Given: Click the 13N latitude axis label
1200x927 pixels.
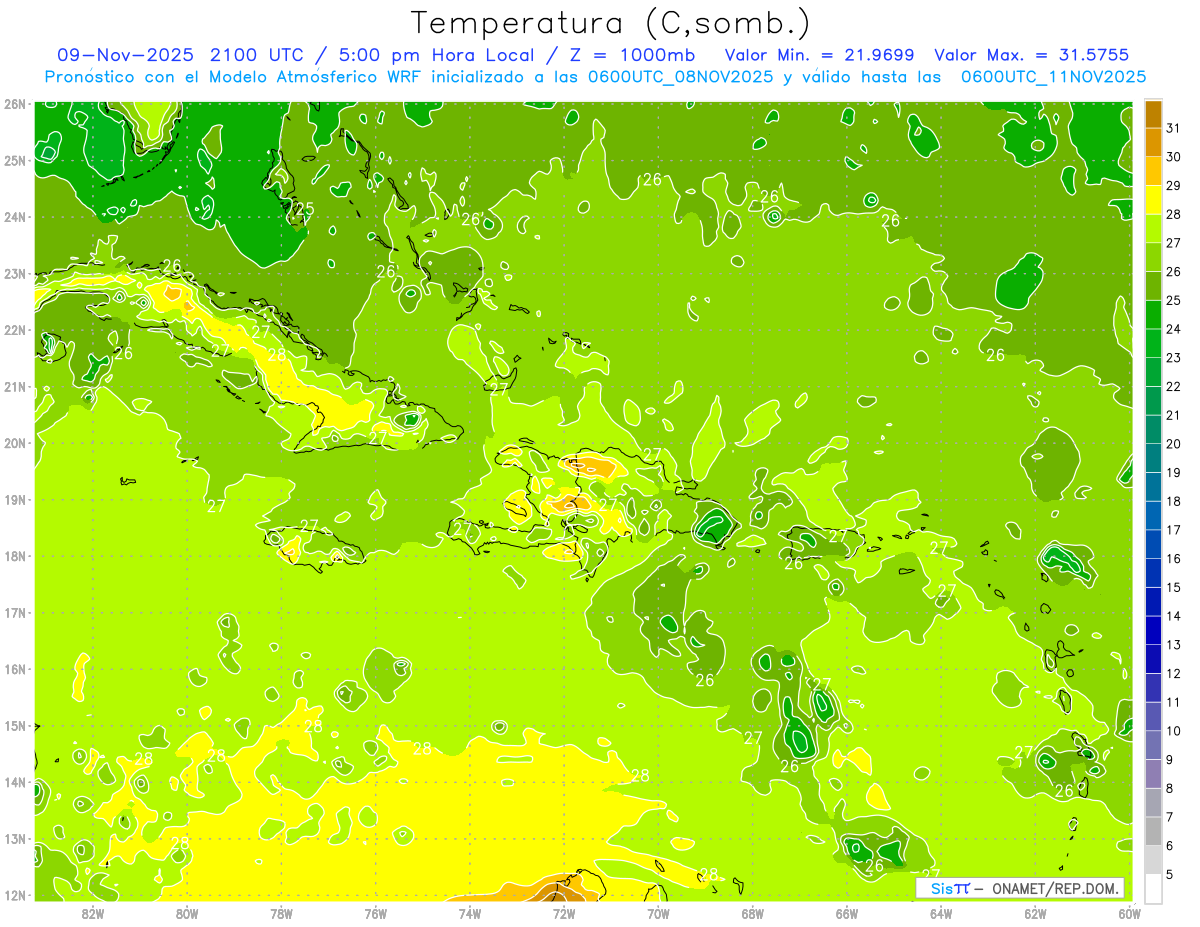Looking at the screenshot, I should [14, 838].
